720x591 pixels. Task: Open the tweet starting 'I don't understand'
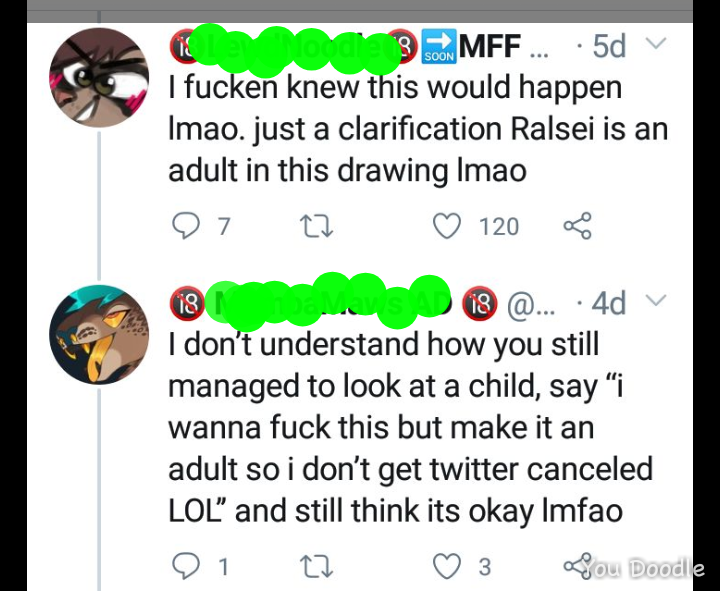[x=400, y=427]
